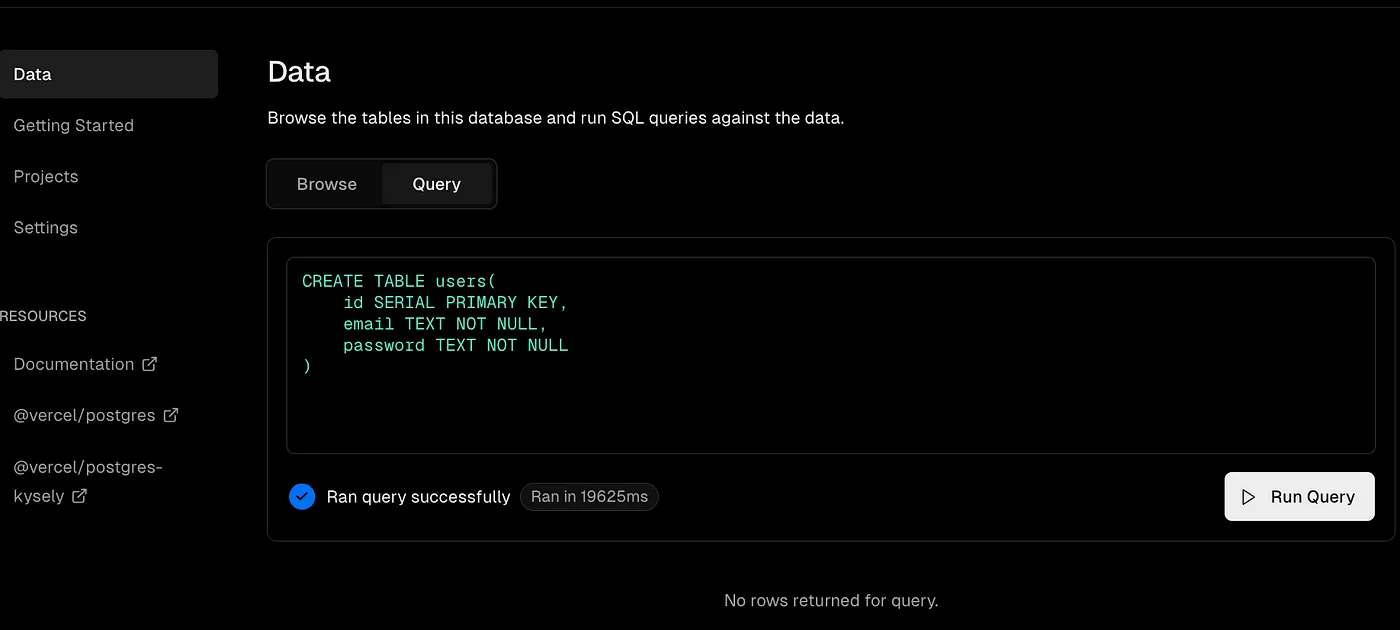Switch to the Browse tab

(x=326, y=184)
